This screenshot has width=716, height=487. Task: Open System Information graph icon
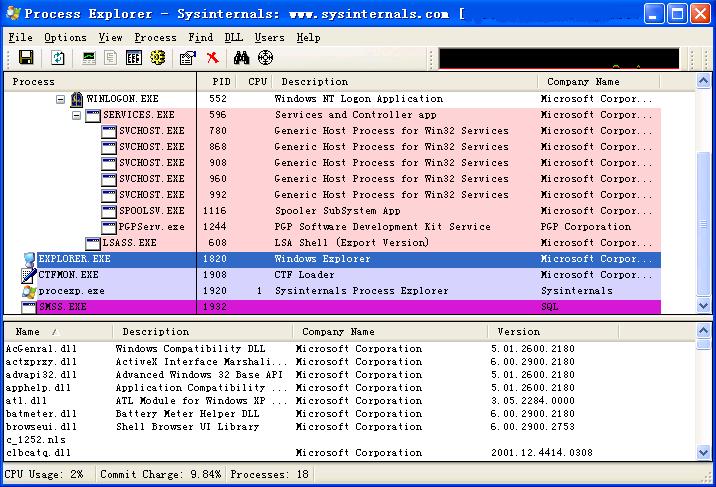coord(89,58)
